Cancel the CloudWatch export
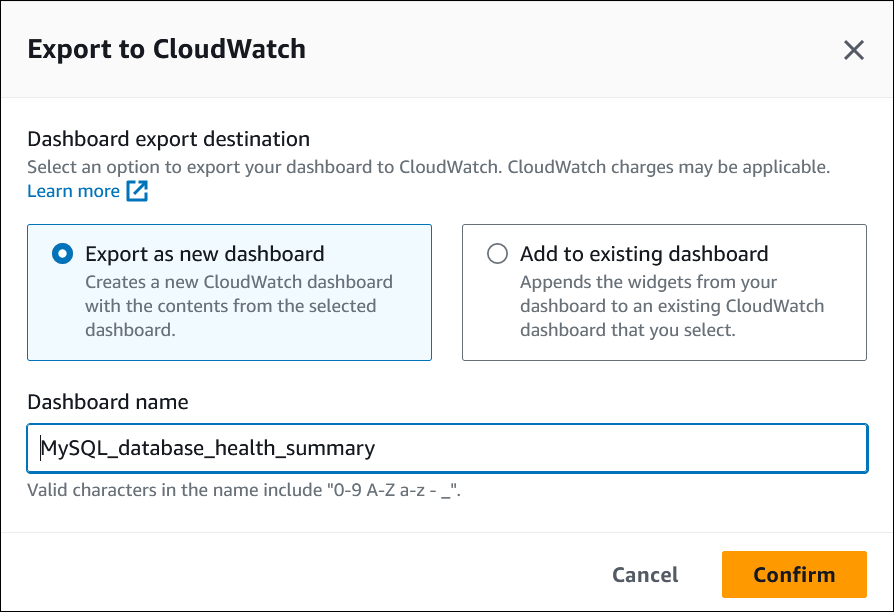Viewport: 894px width, 612px height. coord(645,575)
